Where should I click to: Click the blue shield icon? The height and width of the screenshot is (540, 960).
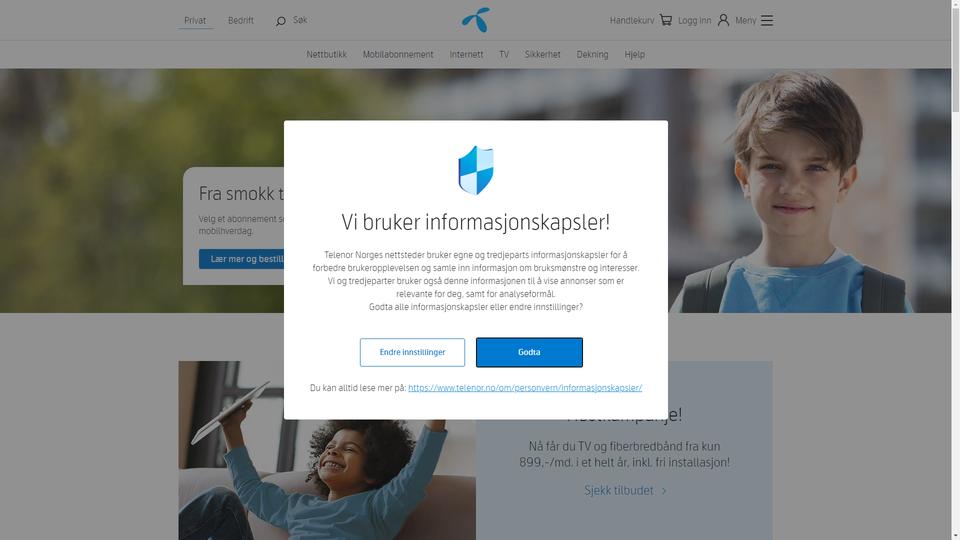point(476,170)
